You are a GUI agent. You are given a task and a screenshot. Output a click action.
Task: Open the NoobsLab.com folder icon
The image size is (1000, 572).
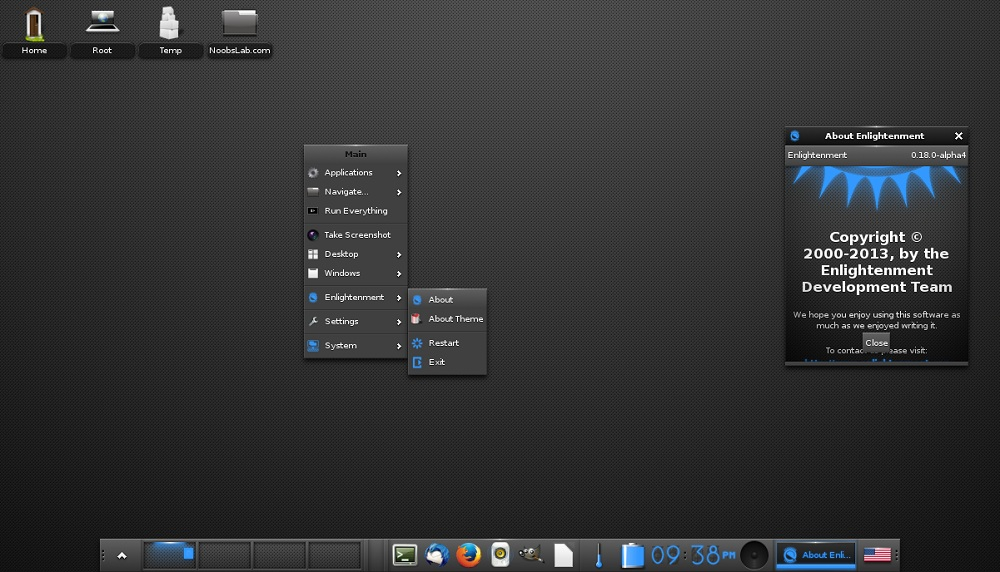click(x=239, y=24)
